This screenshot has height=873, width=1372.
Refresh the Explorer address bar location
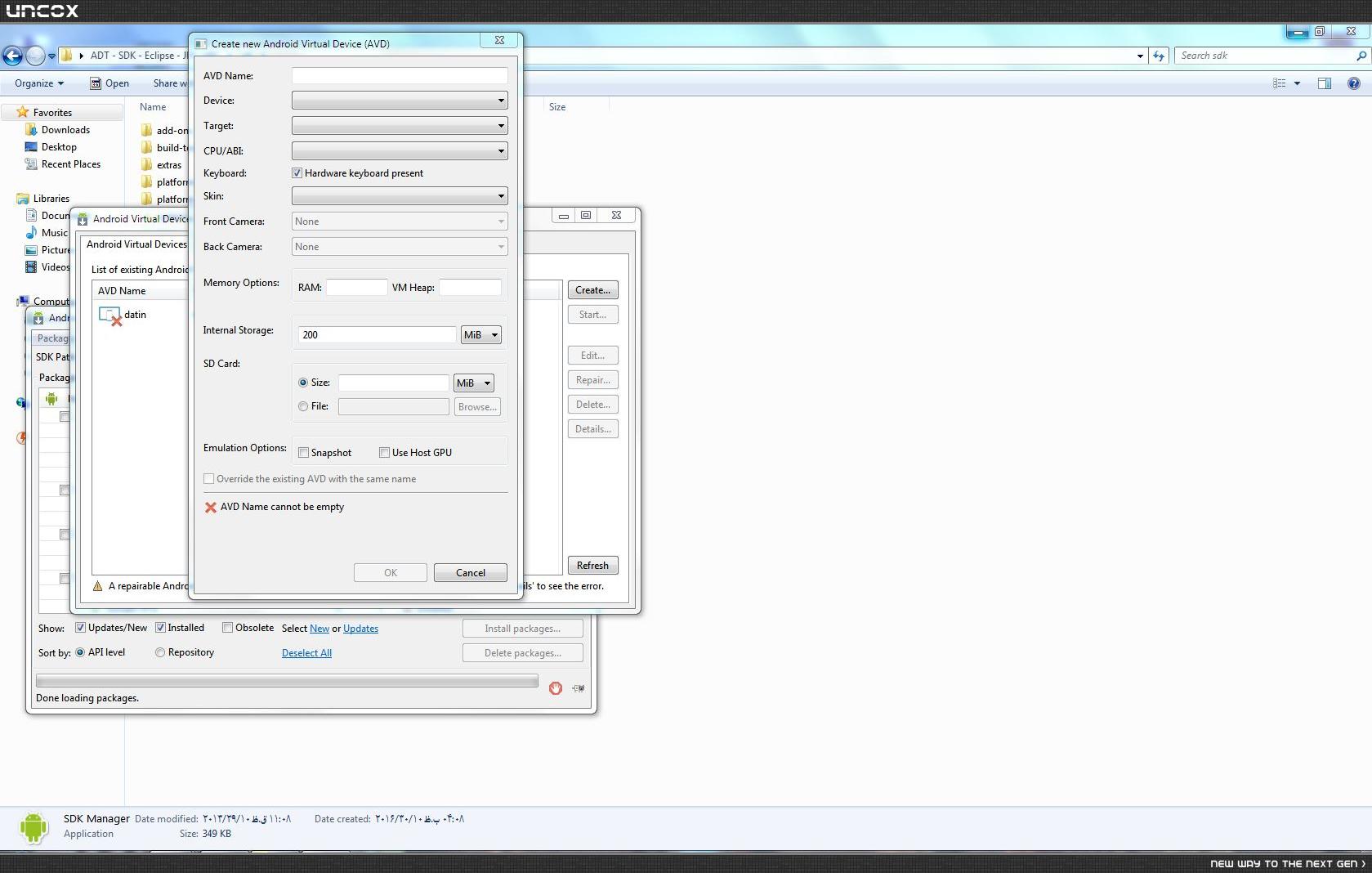tap(1159, 56)
